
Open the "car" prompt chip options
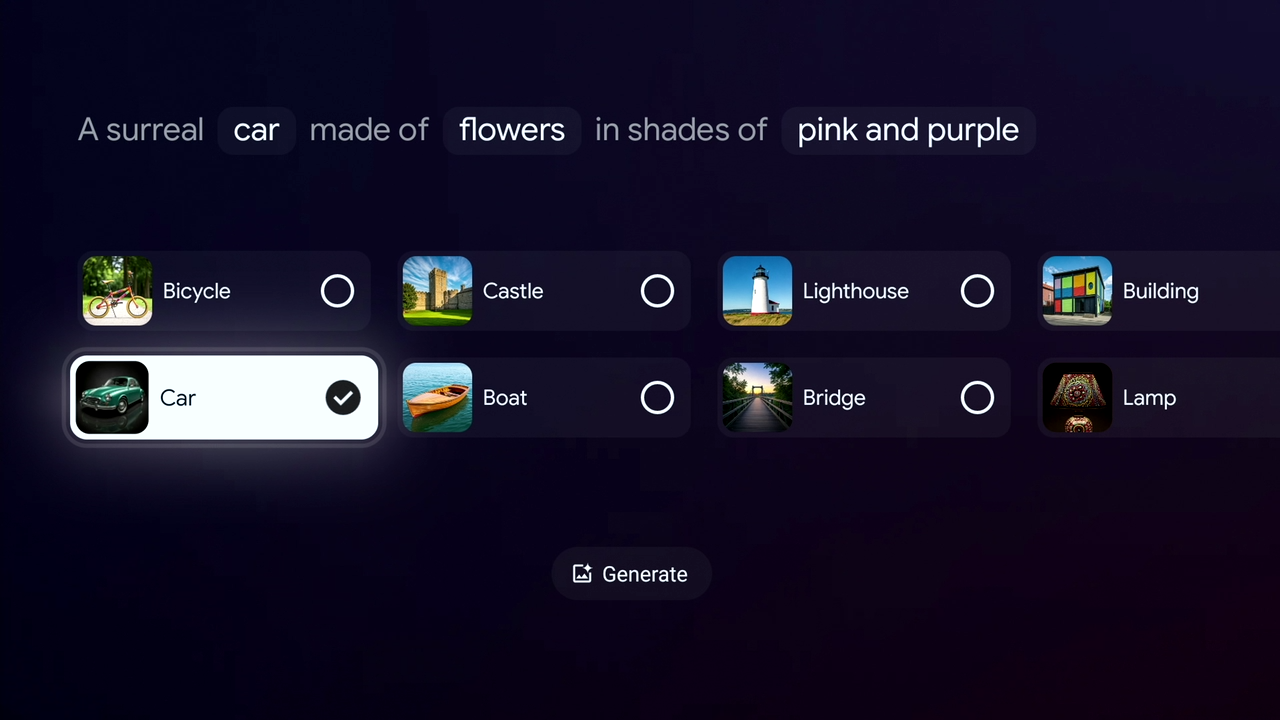256,130
